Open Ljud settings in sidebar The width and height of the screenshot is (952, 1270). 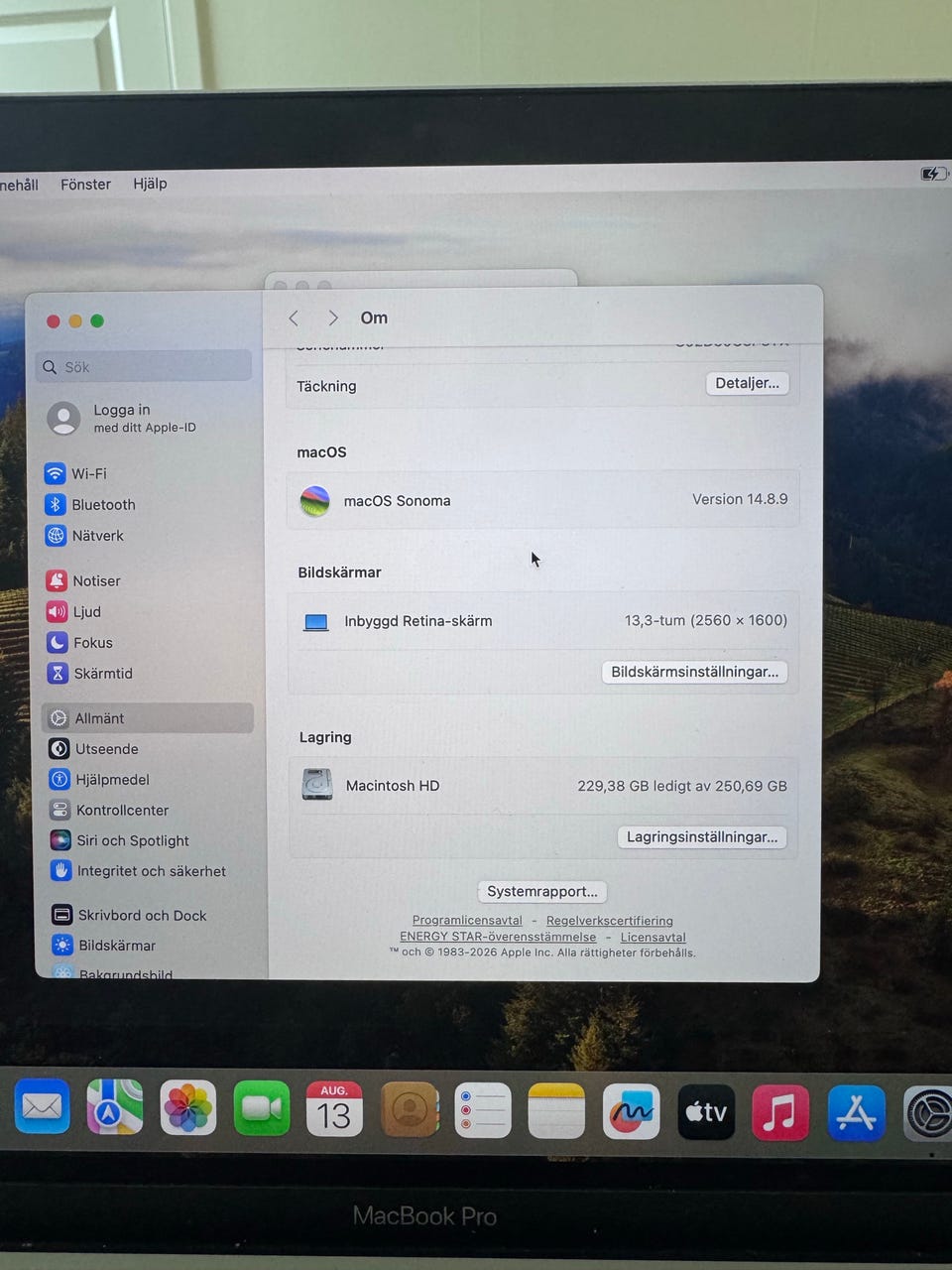[x=74, y=611]
